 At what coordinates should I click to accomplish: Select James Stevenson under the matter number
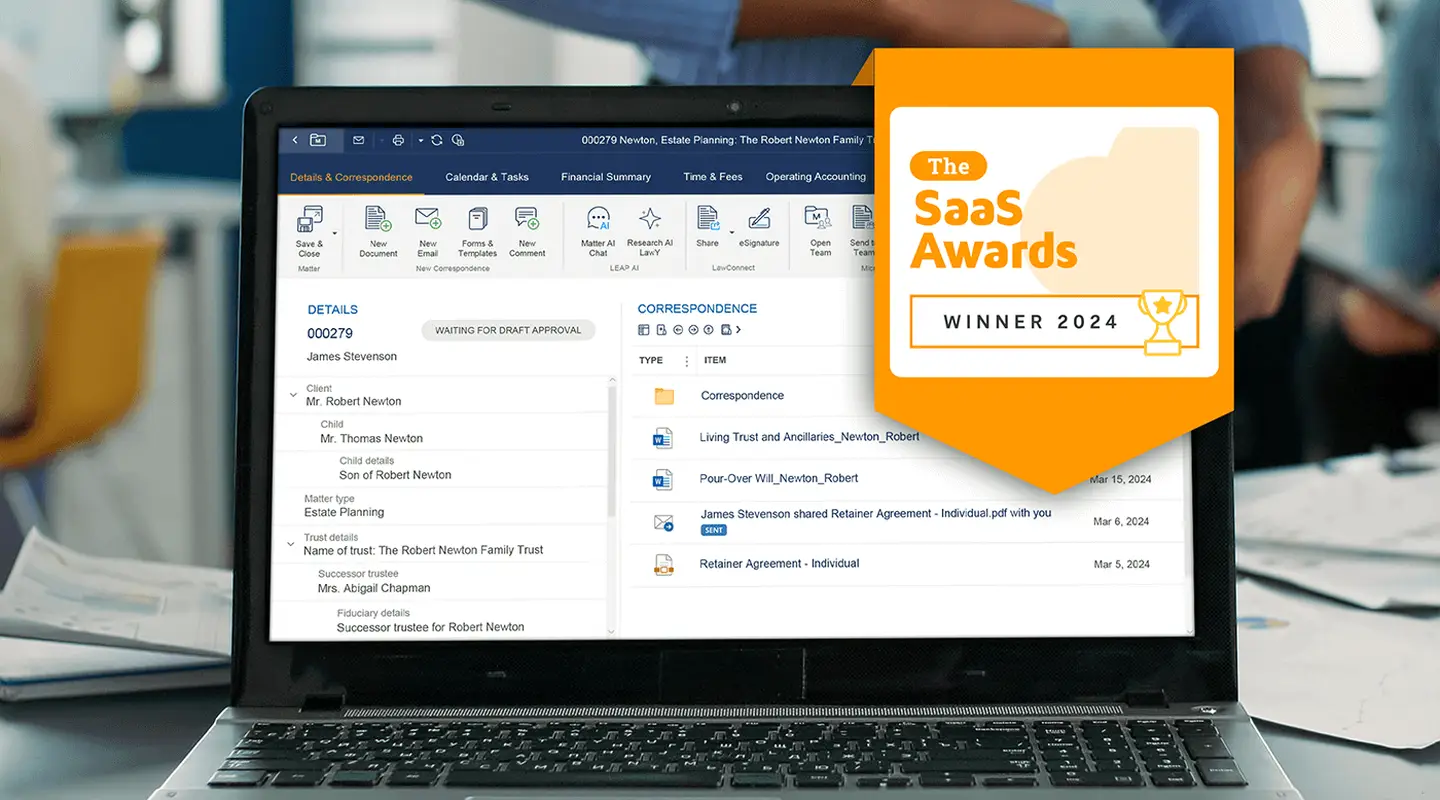click(352, 356)
